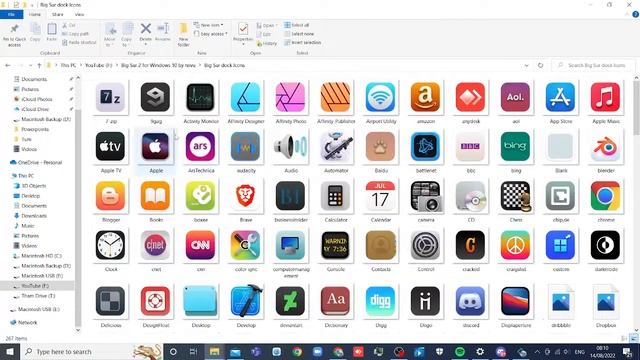The image size is (640, 360).
Task: Open the File menu tab
Action: point(11,14)
